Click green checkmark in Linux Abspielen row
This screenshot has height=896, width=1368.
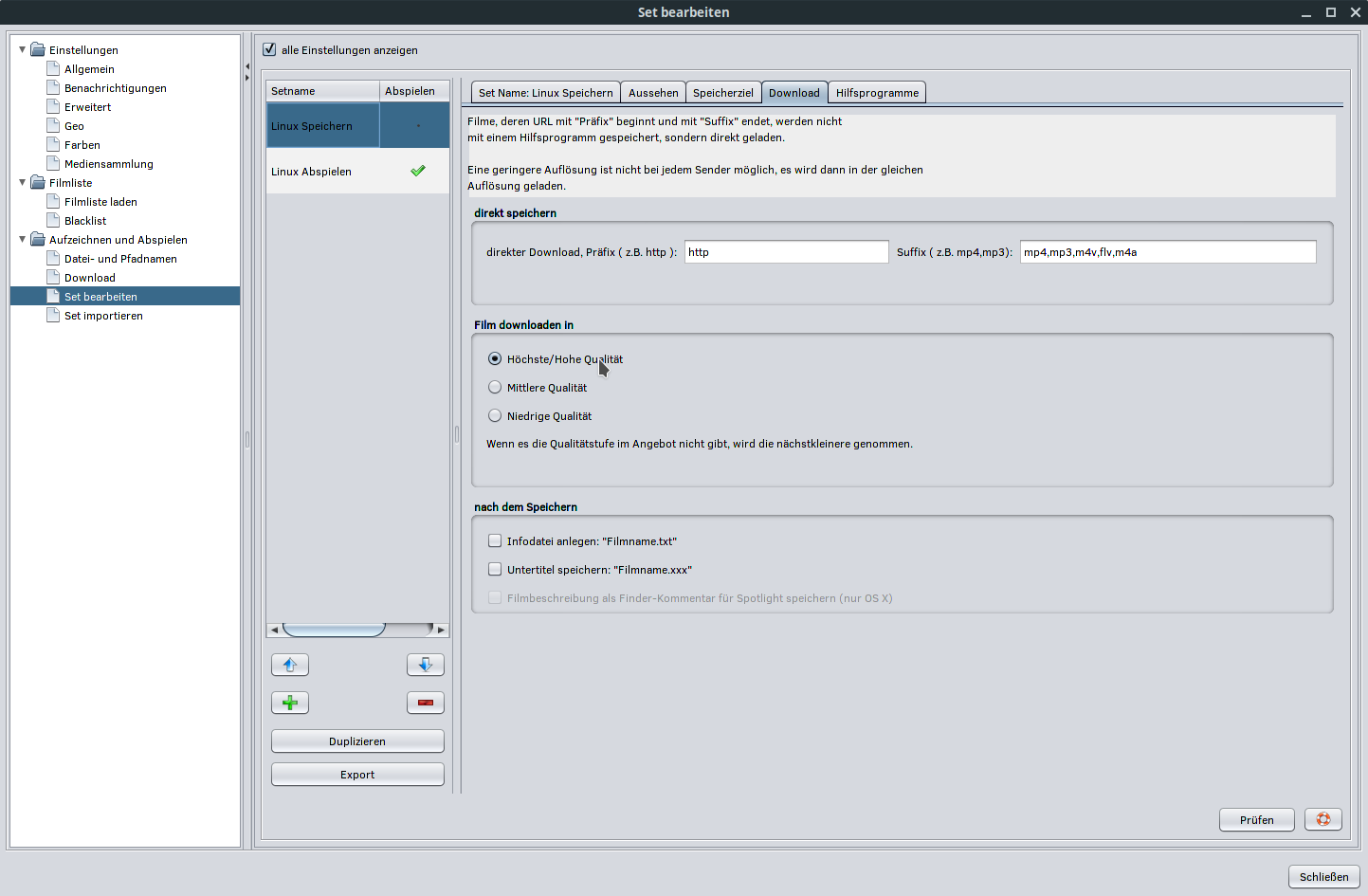(417, 172)
